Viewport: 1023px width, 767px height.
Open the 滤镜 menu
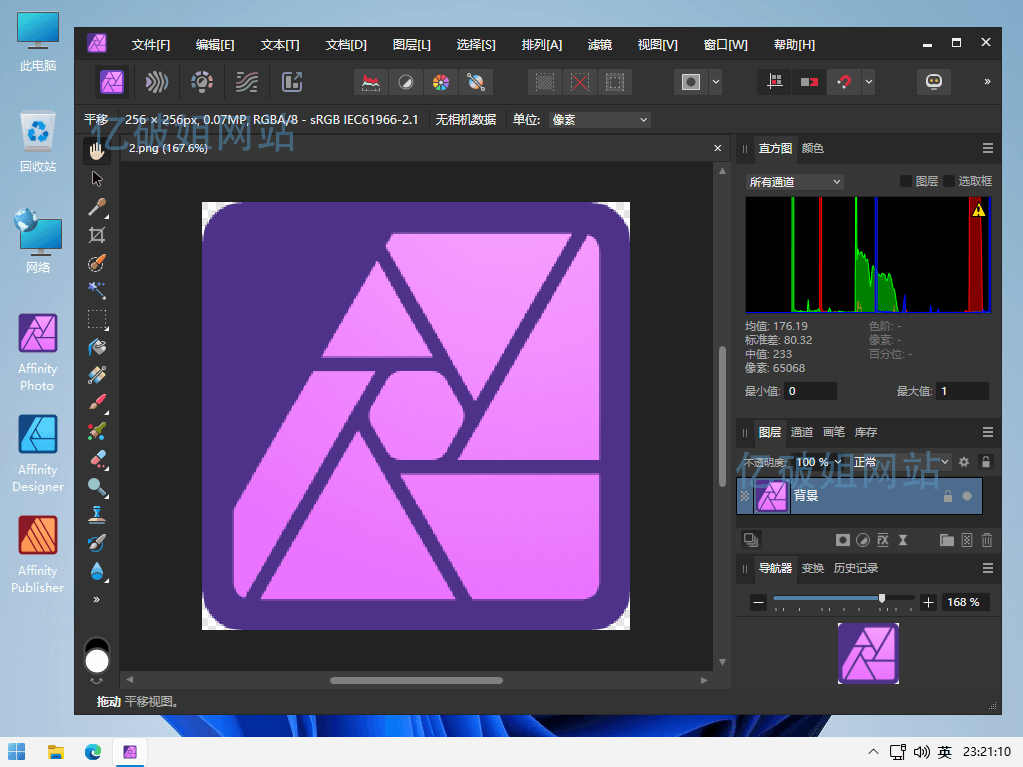pos(599,45)
